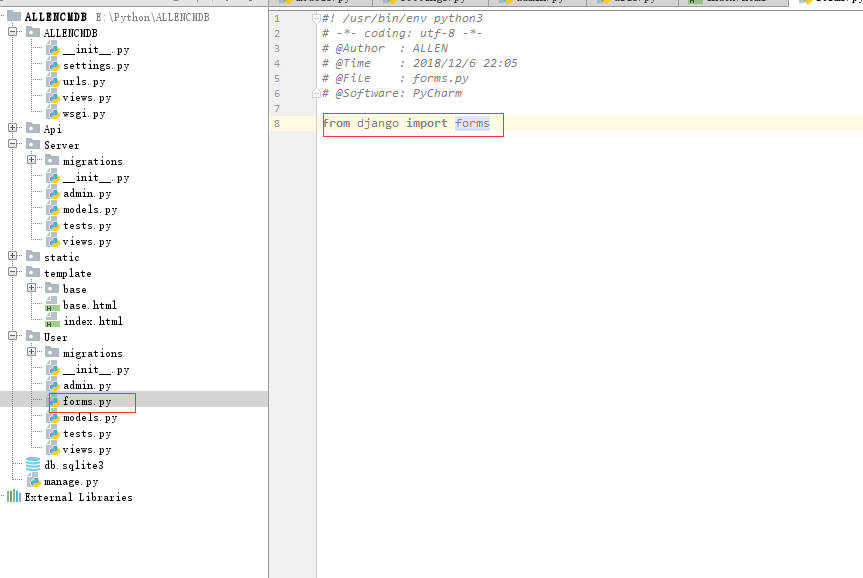This screenshot has height=578, width=863.
Task: Collapse the ALLENCMDB subfolder tree node
Action: point(12,32)
